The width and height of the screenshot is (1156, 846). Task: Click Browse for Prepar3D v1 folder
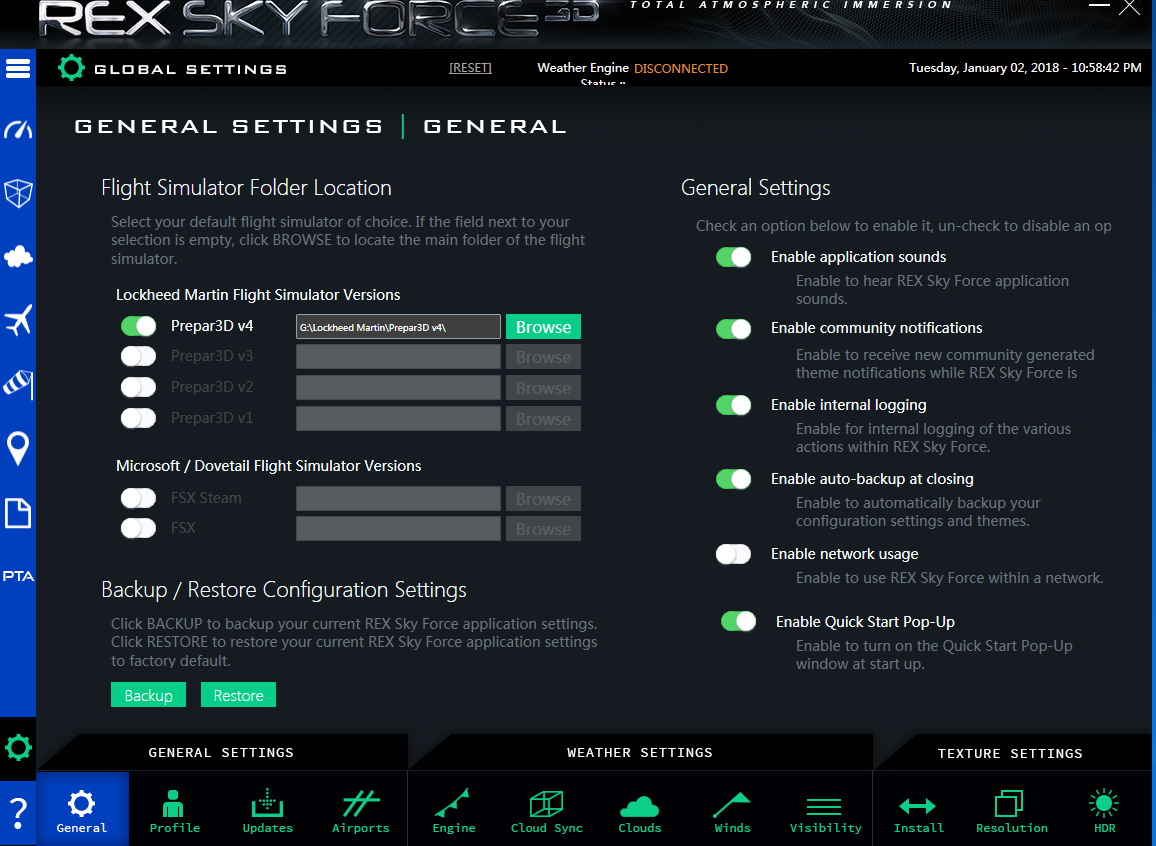(543, 419)
